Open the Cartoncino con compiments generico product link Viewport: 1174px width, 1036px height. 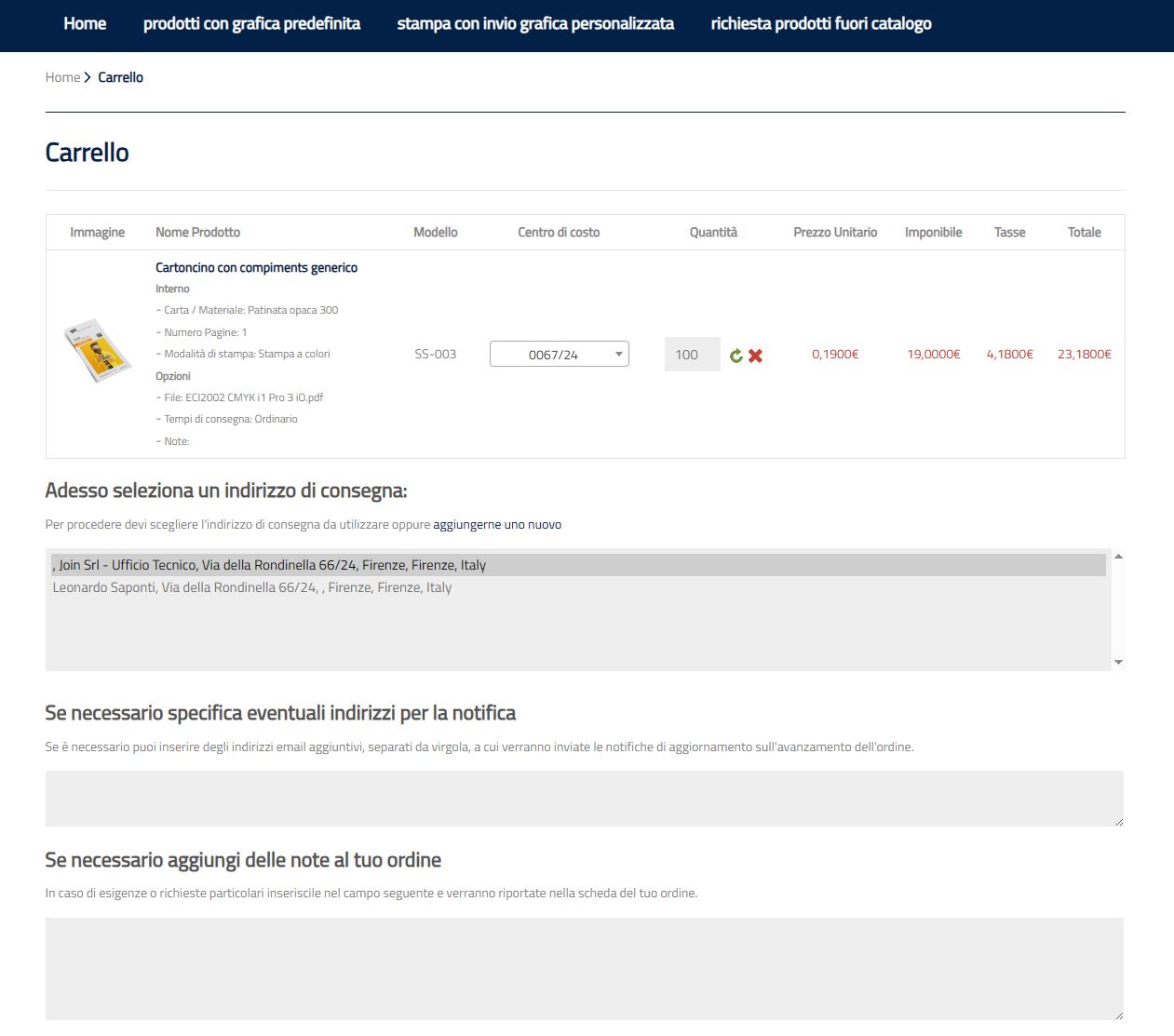[x=256, y=267]
